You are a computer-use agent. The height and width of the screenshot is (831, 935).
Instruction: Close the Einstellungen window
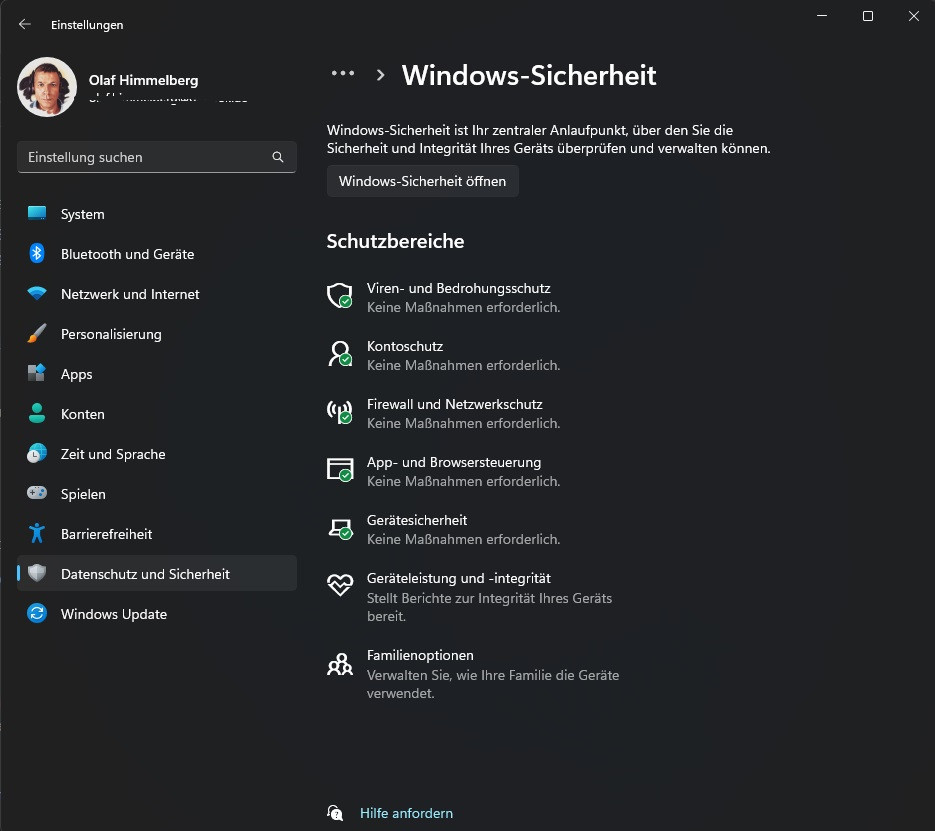click(914, 16)
